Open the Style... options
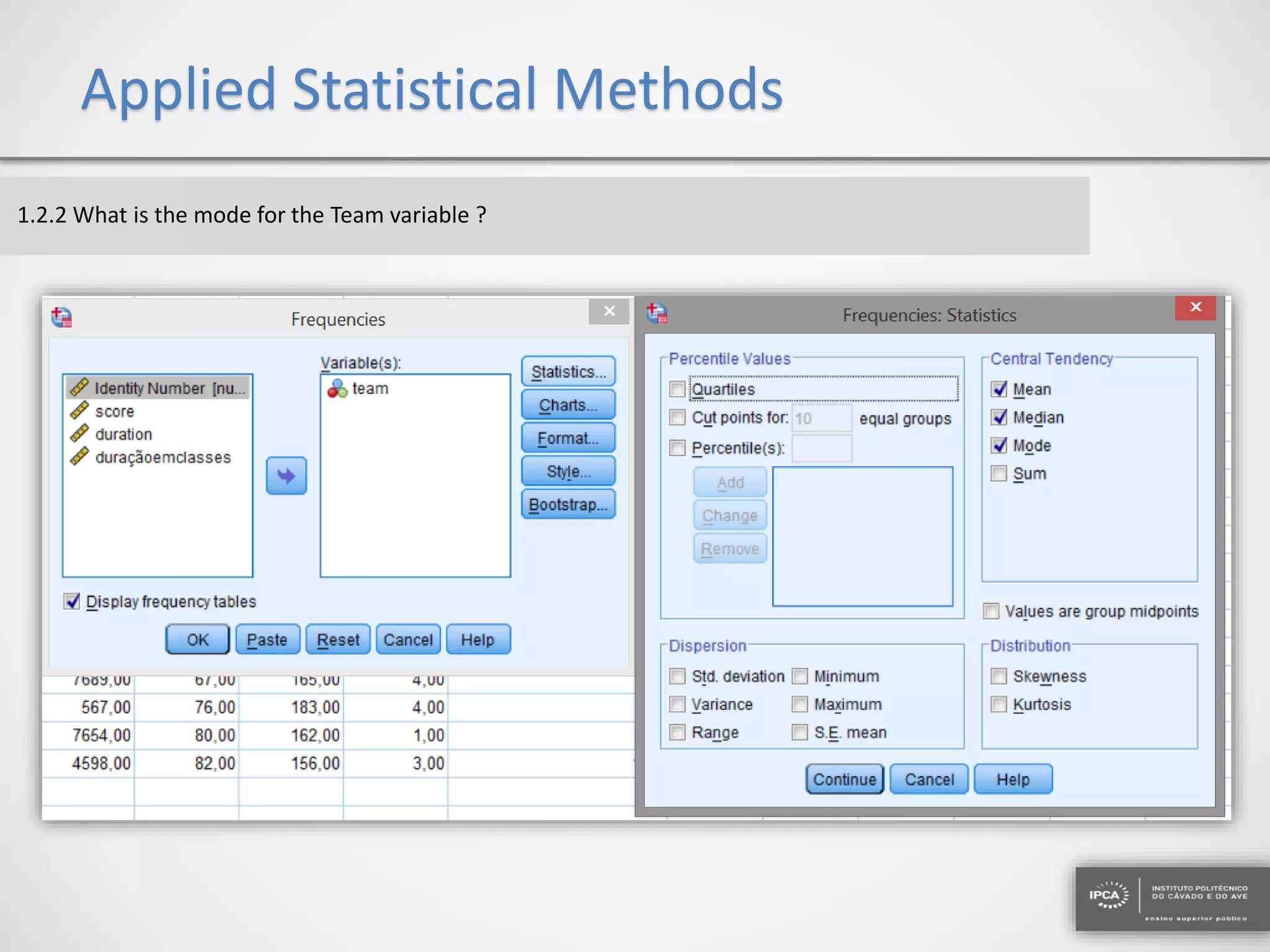 (568, 471)
